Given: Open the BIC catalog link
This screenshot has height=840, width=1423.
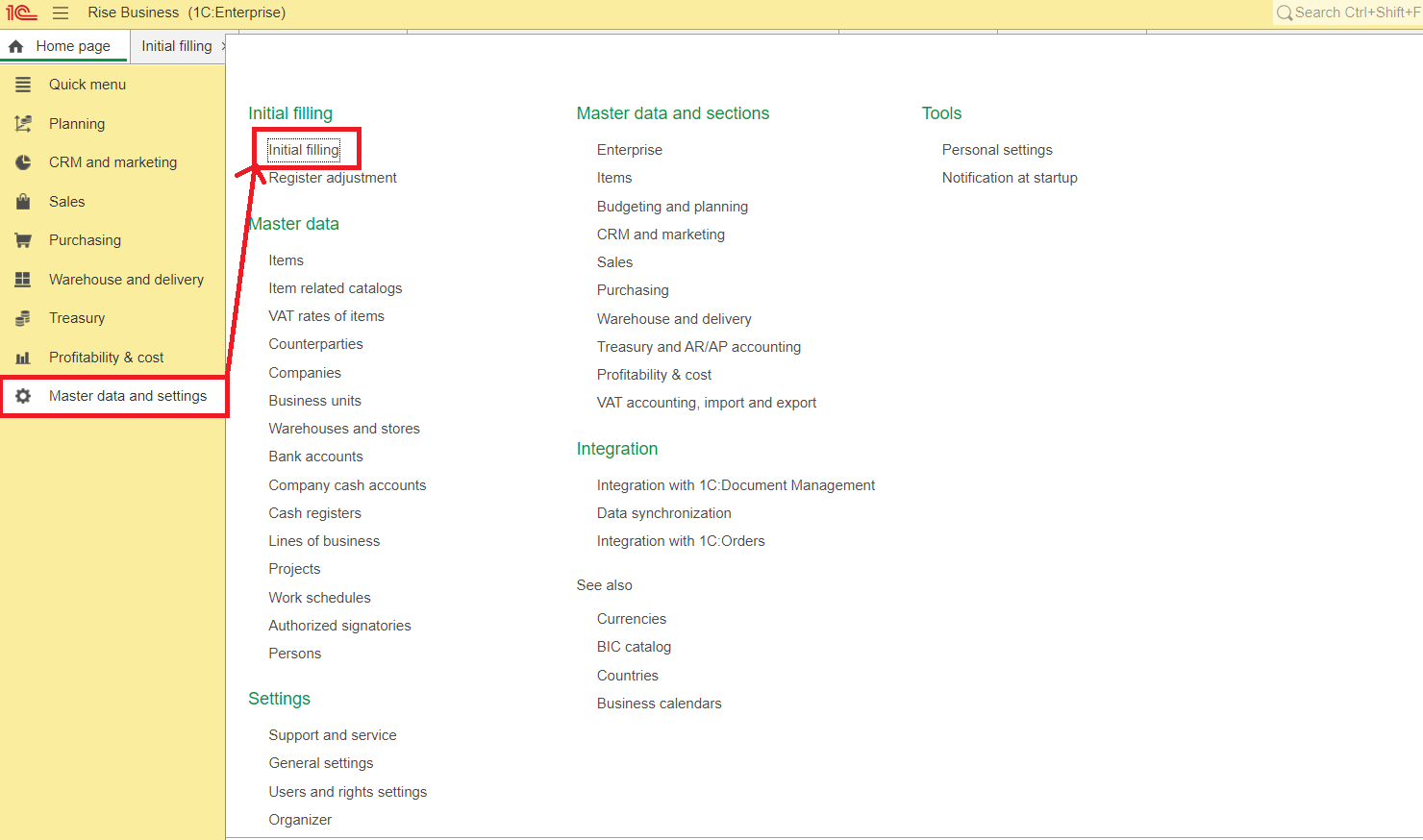Looking at the screenshot, I should pyautogui.click(x=635, y=647).
